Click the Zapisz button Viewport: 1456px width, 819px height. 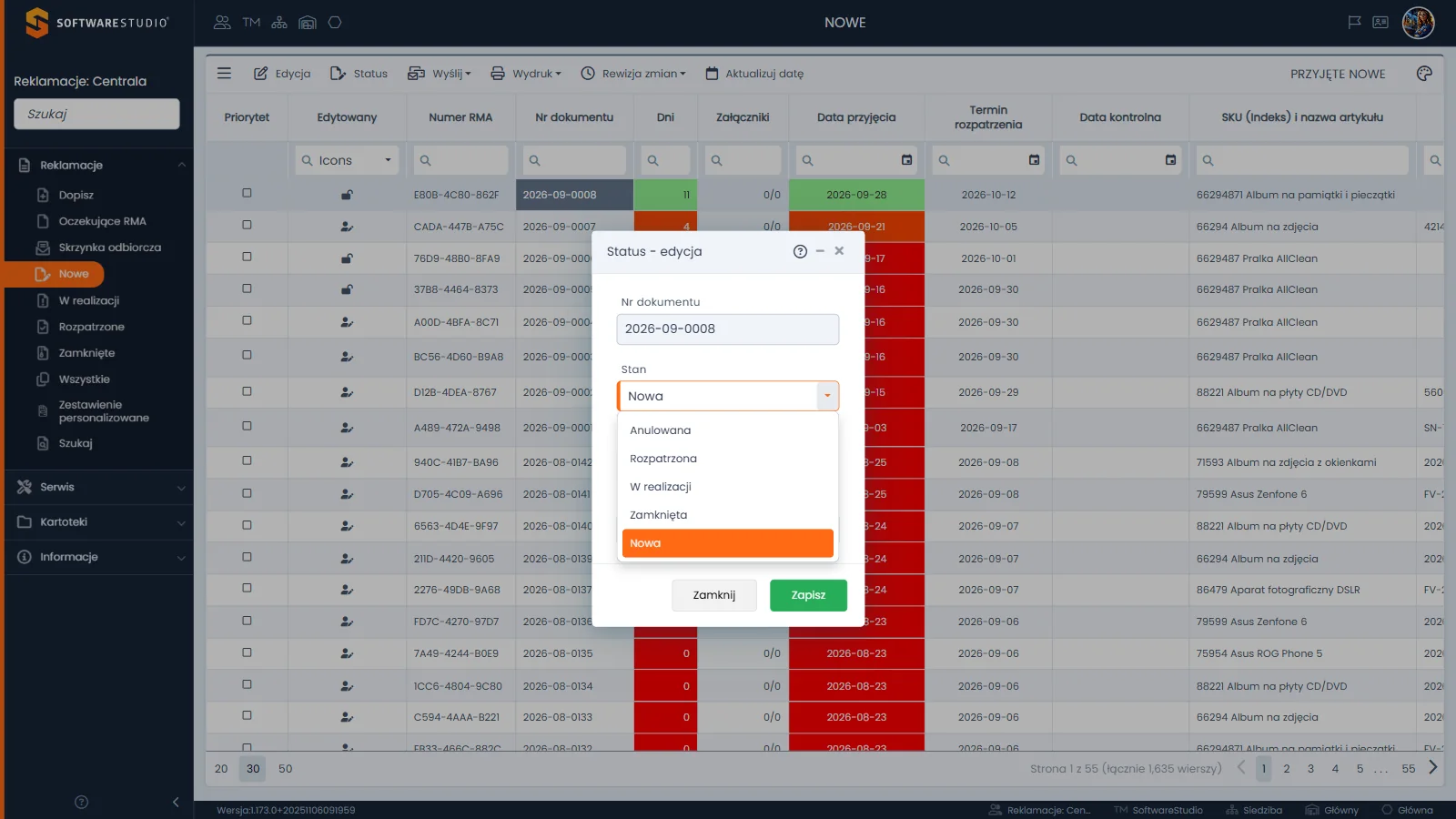click(x=808, y=595)
